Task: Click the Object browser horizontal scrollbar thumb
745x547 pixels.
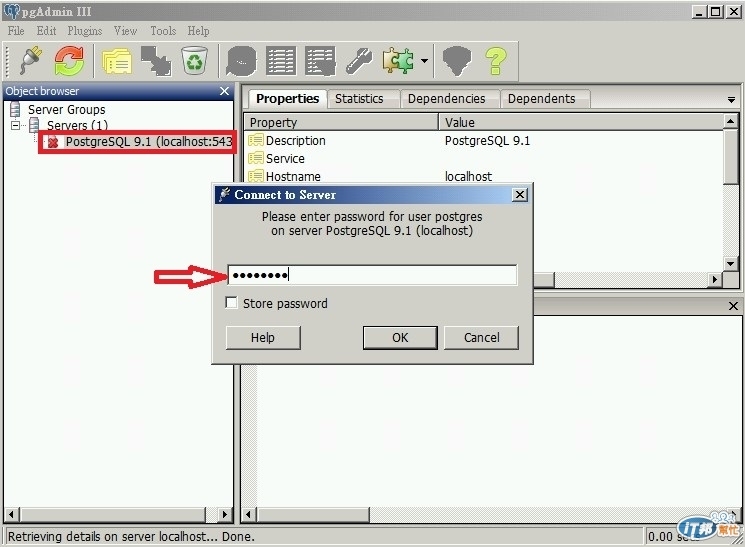Action: pos(113,514)
